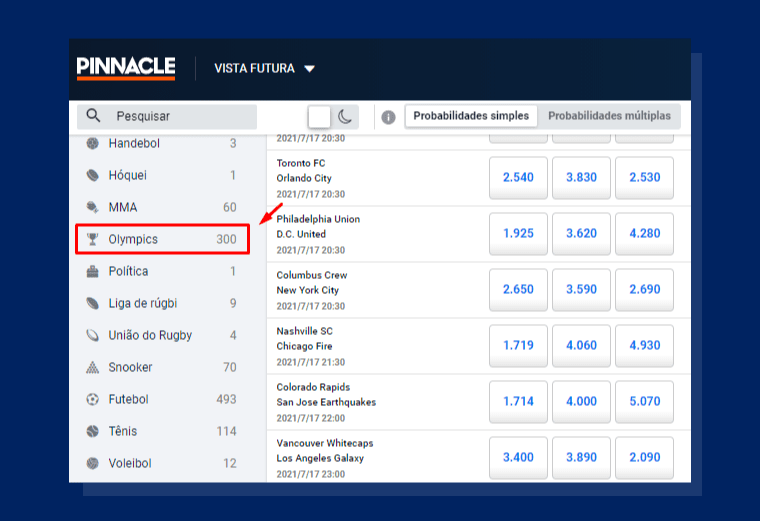Focus the Pesquisar search field
The width and height of the screenshot is (760, 521).
[167, 116]
